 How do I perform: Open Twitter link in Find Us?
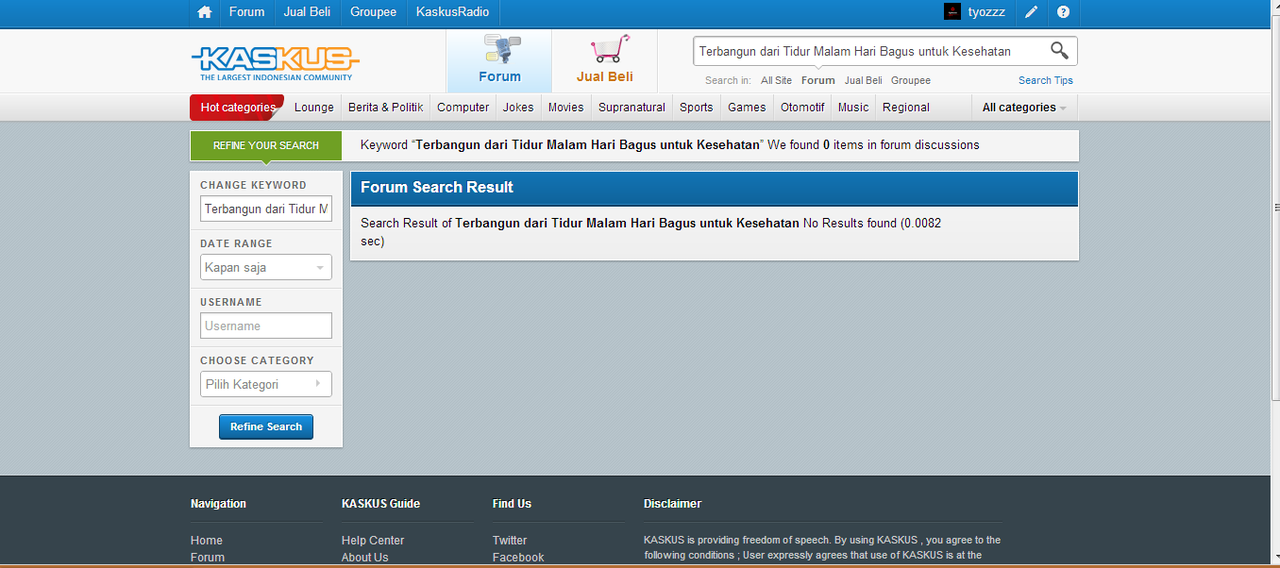coord(510,540)
